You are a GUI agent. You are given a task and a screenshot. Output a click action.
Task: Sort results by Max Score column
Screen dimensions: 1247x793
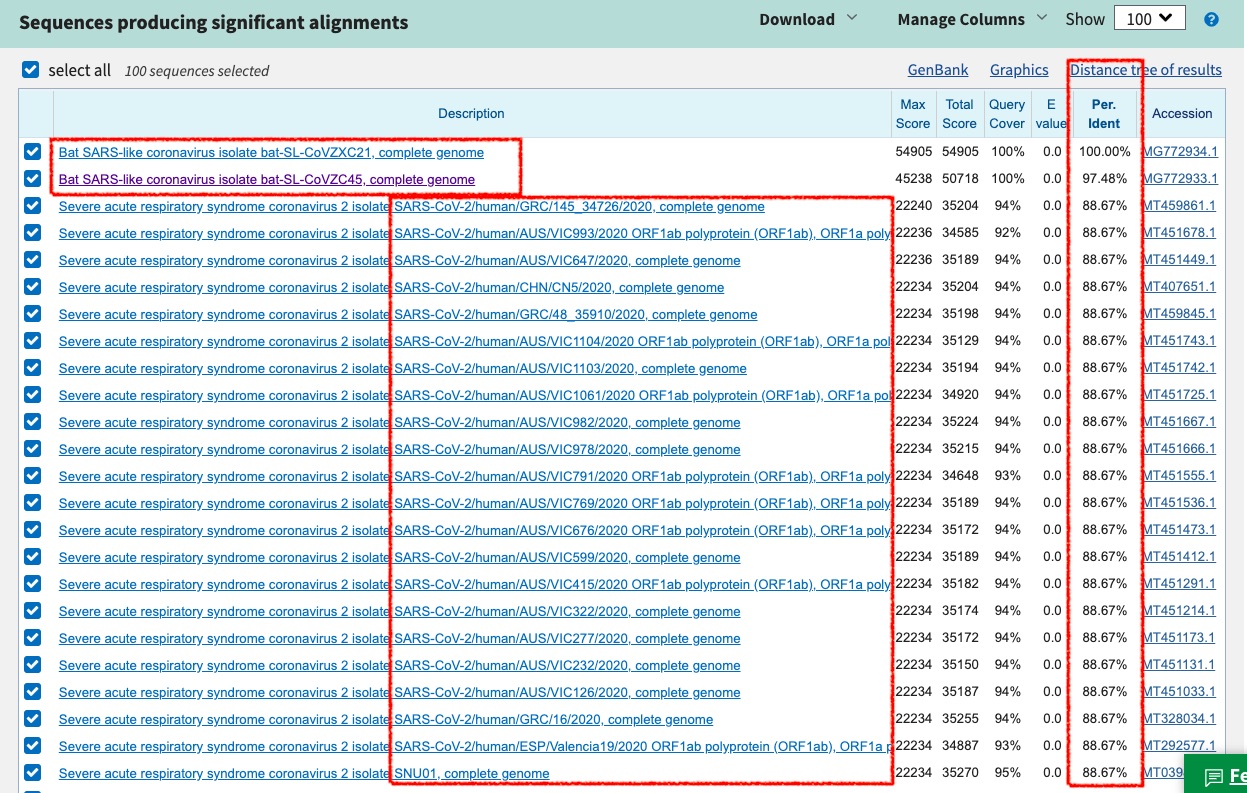coord(913,113)
